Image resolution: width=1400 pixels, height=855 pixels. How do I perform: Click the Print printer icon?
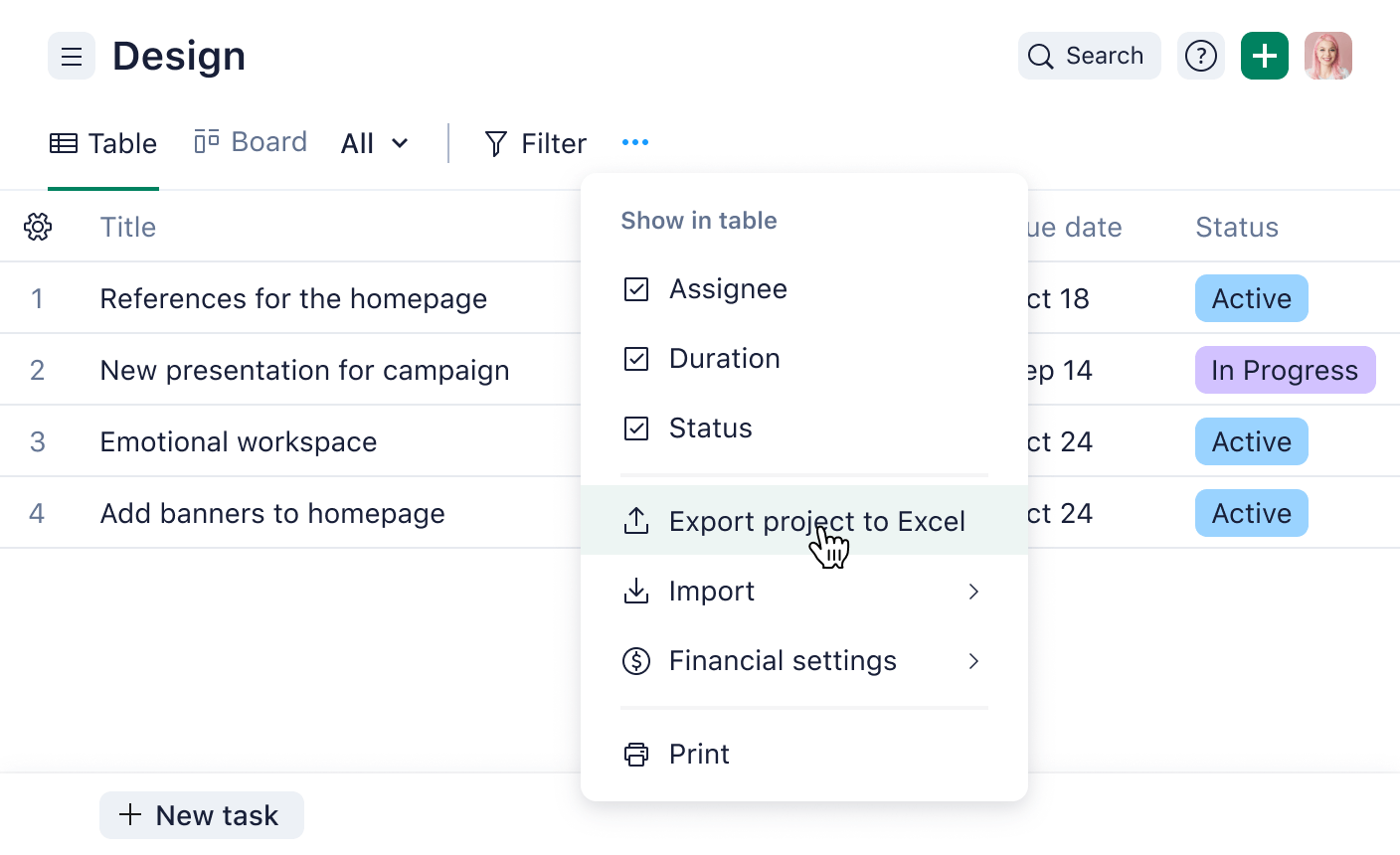(636, 754)
